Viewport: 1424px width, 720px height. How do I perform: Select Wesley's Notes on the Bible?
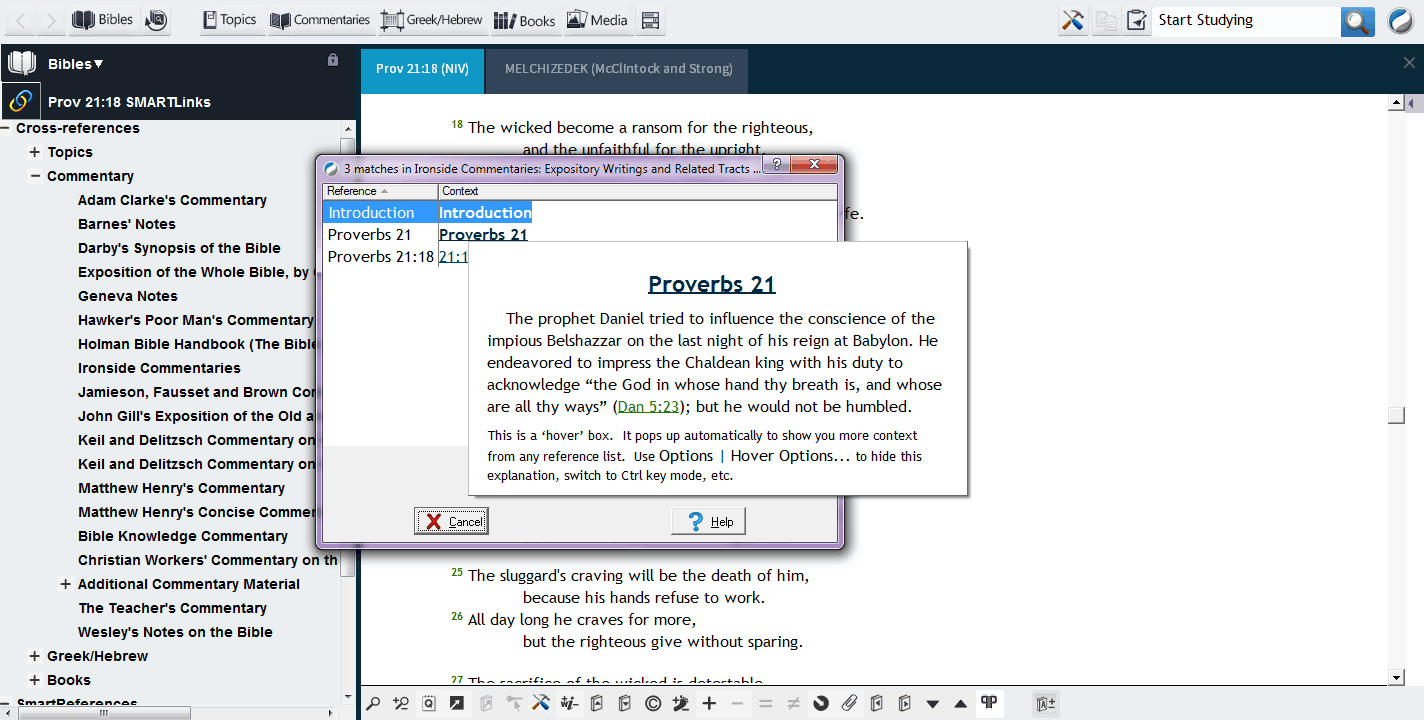point(175,632)
